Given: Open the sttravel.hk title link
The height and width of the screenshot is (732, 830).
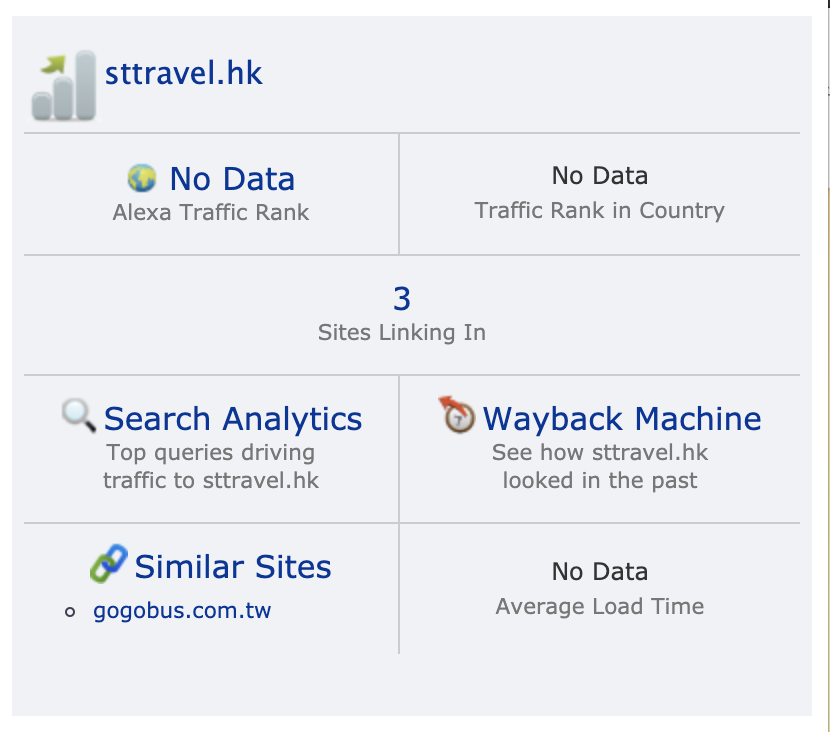Looking at the screenshot, I should point(184,73).
